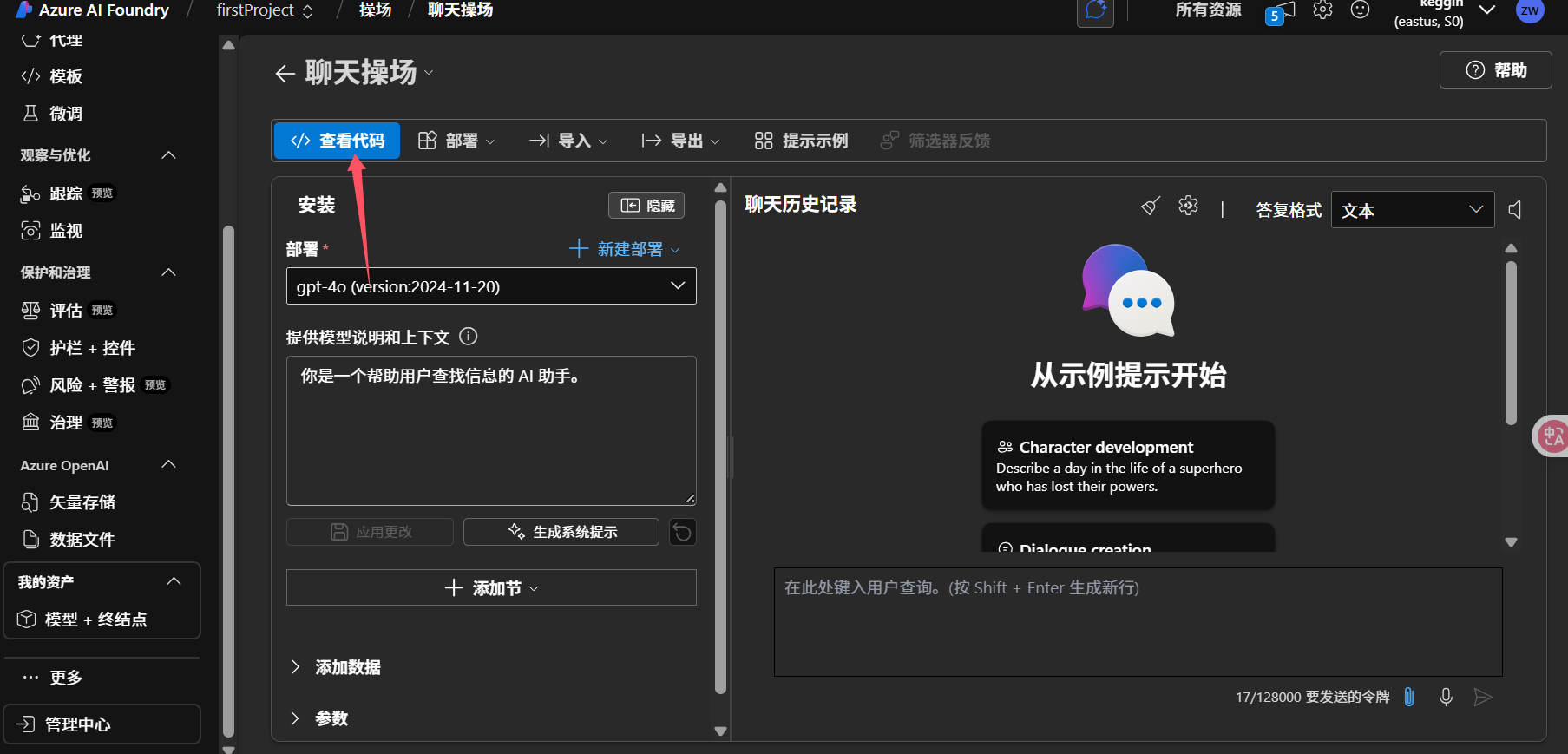Viewport: 1568px width, 754px height.
Task: Click 操场 breadcrumb link
Action: tap(376, 10)
